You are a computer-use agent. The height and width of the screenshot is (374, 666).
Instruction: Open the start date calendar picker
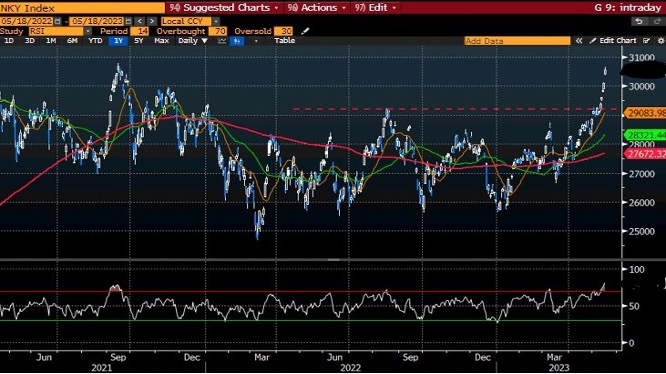click(x=58, y=21)
